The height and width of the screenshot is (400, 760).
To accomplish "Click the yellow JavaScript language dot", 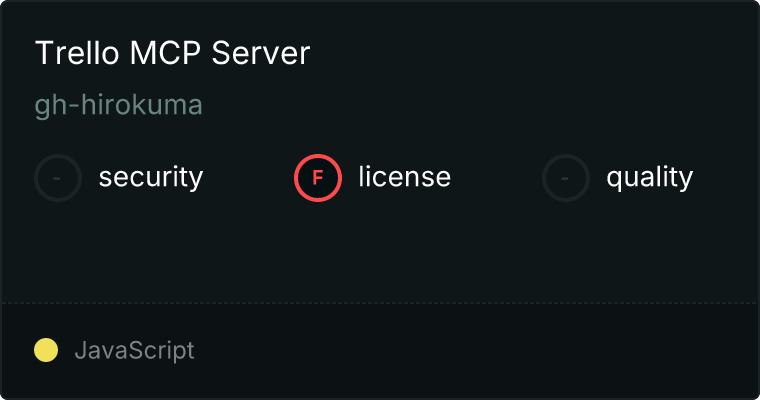I will click(x=46, y=350).
